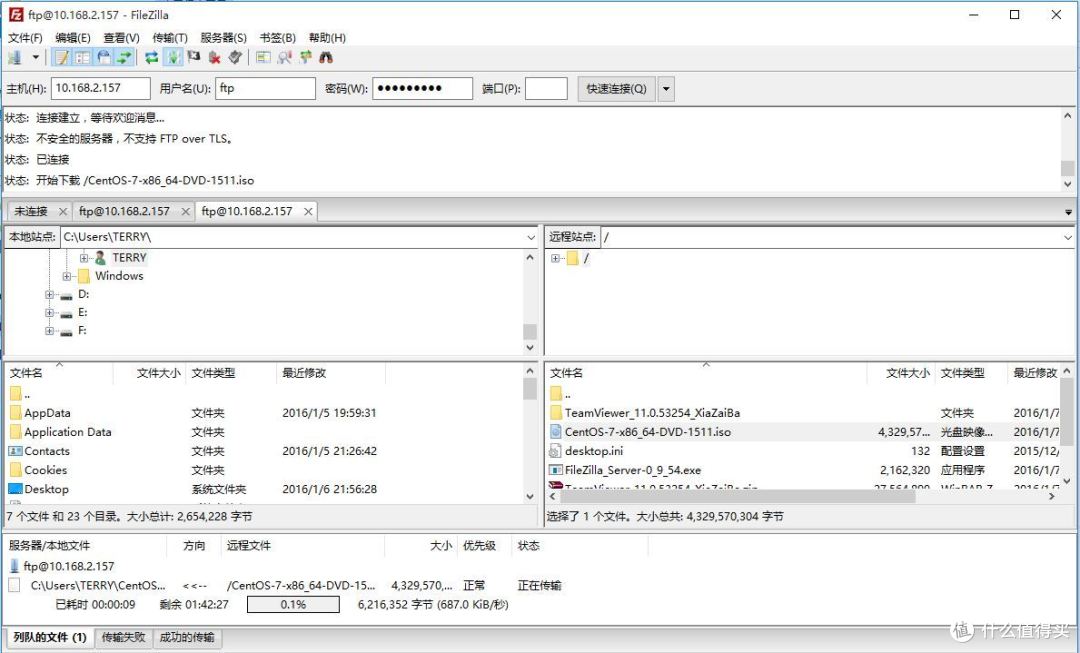
Task: Toggle transfer queue display icon
Action: click(x=124, y=58)
